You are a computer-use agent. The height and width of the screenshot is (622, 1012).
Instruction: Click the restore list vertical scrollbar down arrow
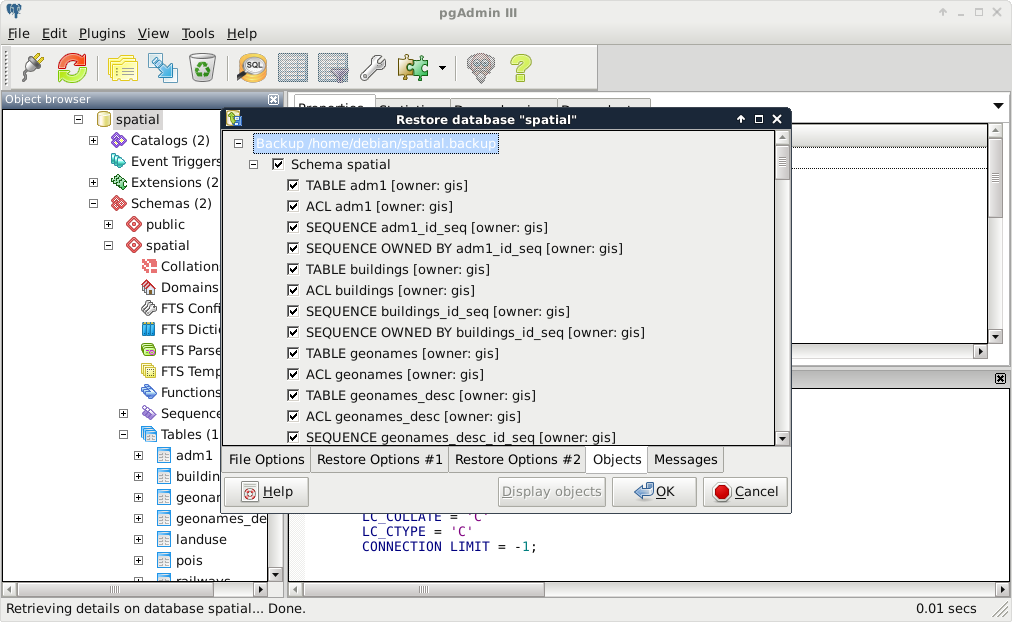(782, 438)
